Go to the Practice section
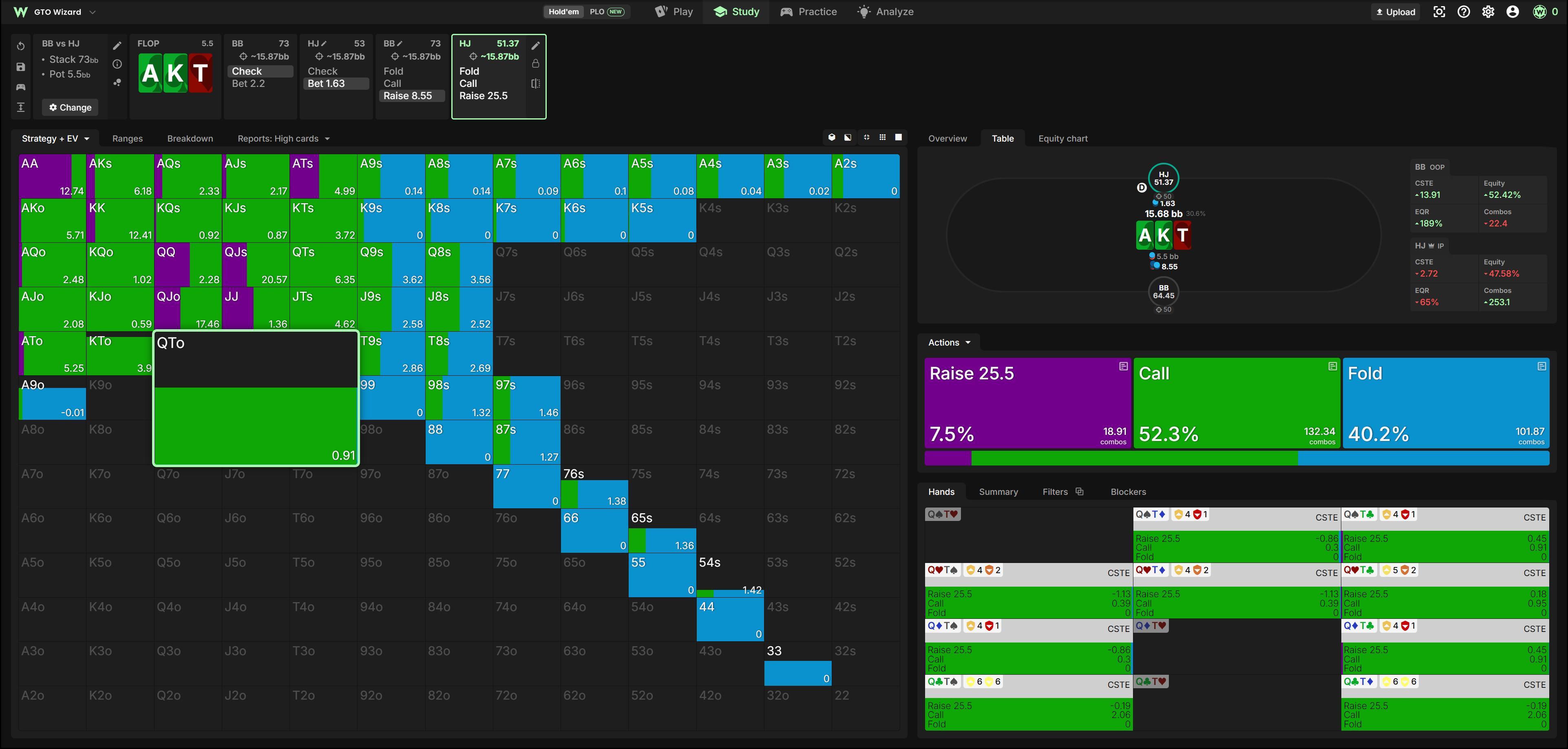This screenshot has width=1568, height=749. coord(808,11)
